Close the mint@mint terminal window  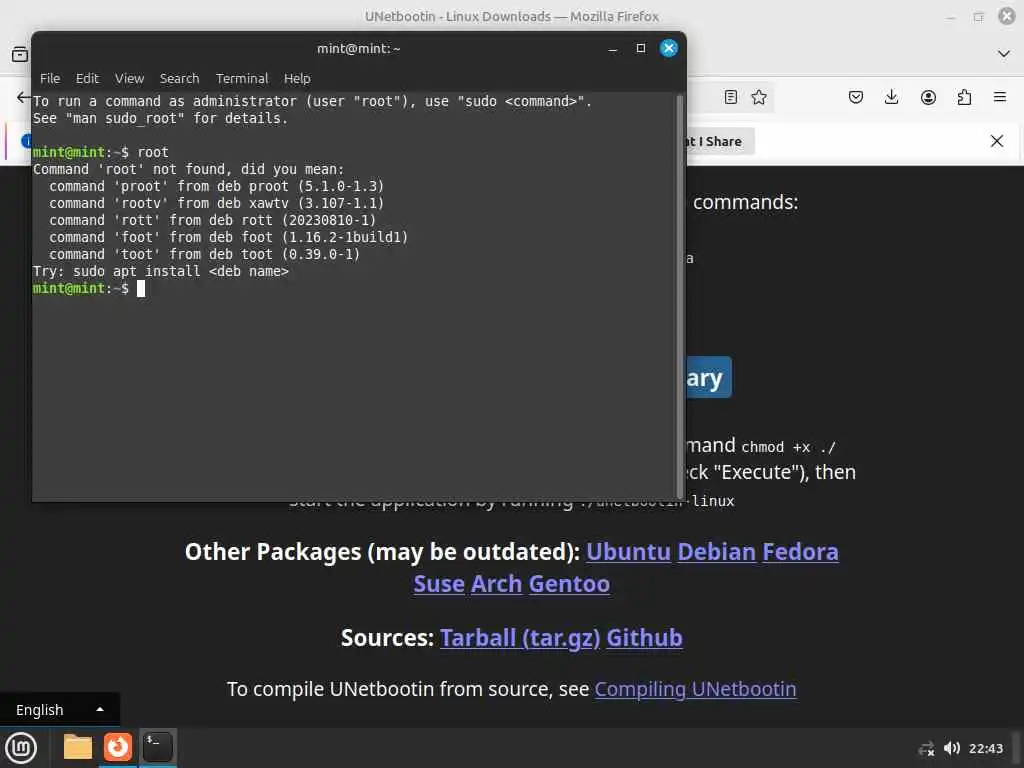pos(669,48)
